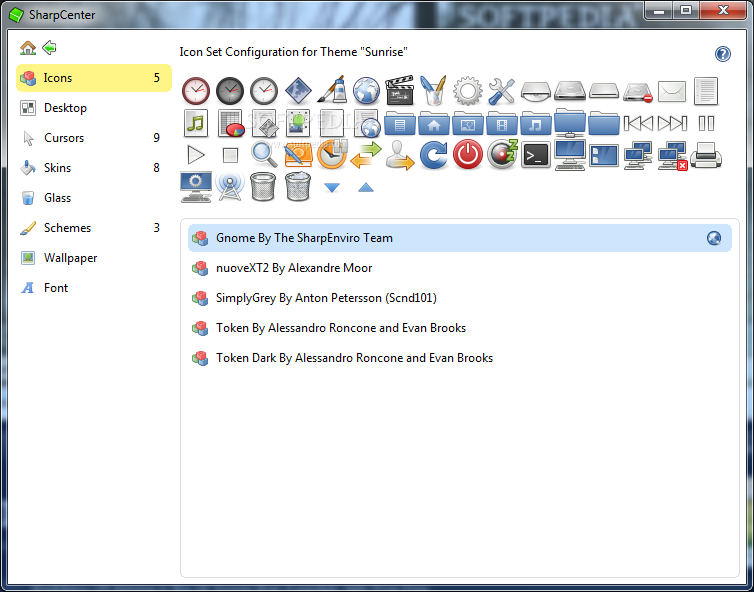Click the gear settings preview icon
Viewport: 754px width, 592px height.
point(468,91)
